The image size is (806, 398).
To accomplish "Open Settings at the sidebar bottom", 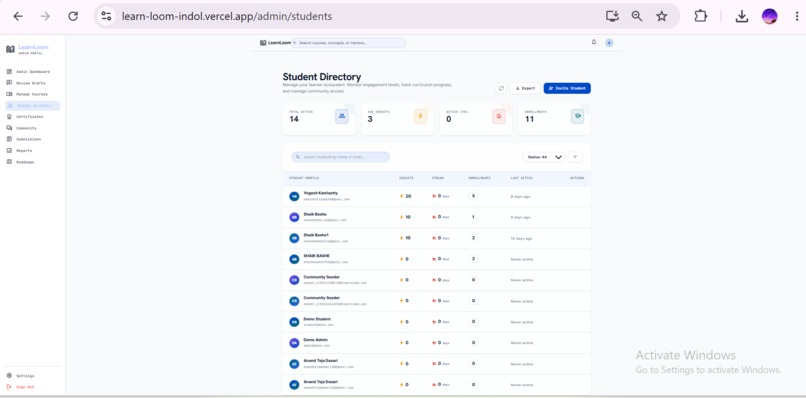I will click(32, 376).
